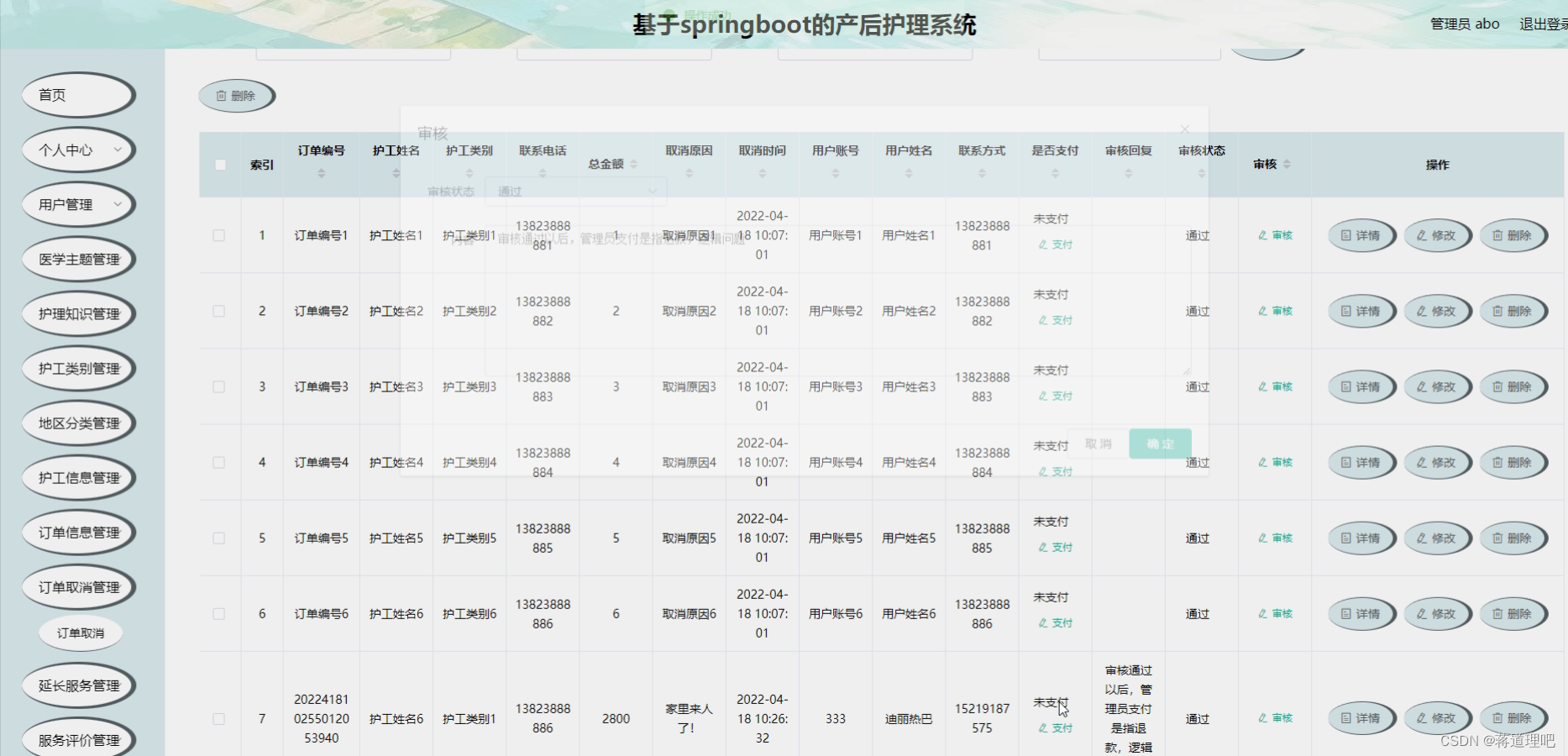Click the 支付 link in row 3

[1056, 396]
